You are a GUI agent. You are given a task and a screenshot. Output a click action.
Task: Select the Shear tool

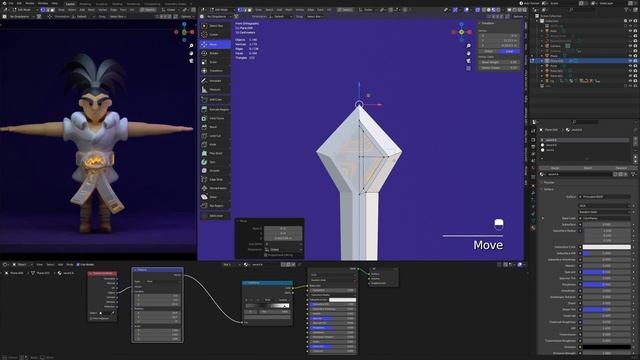click(215, 197)
